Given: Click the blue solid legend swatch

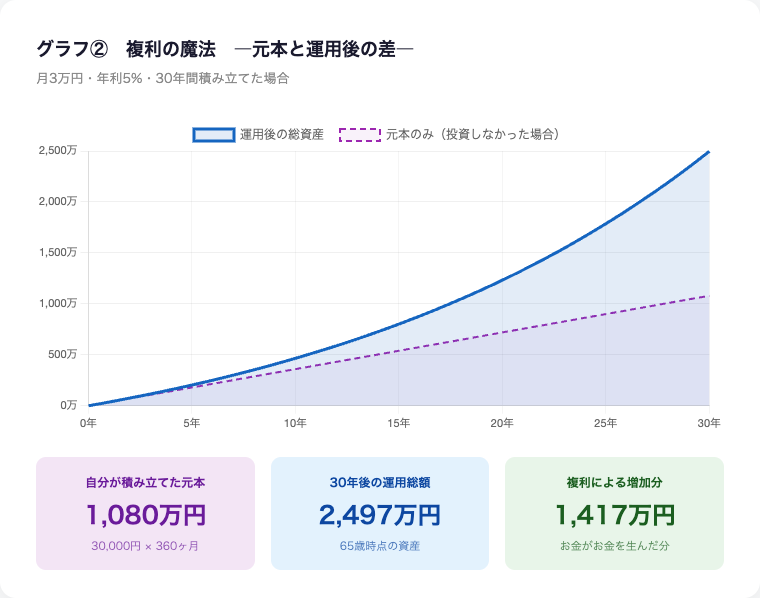Looking at the screenshot, I should [214, 134].
